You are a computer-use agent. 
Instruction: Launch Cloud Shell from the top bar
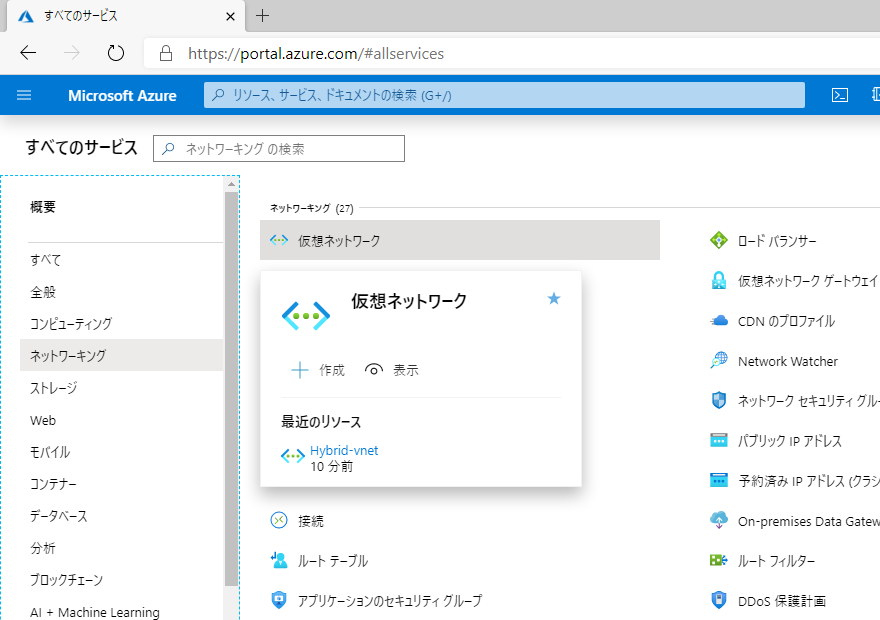[x=840, y=95]
